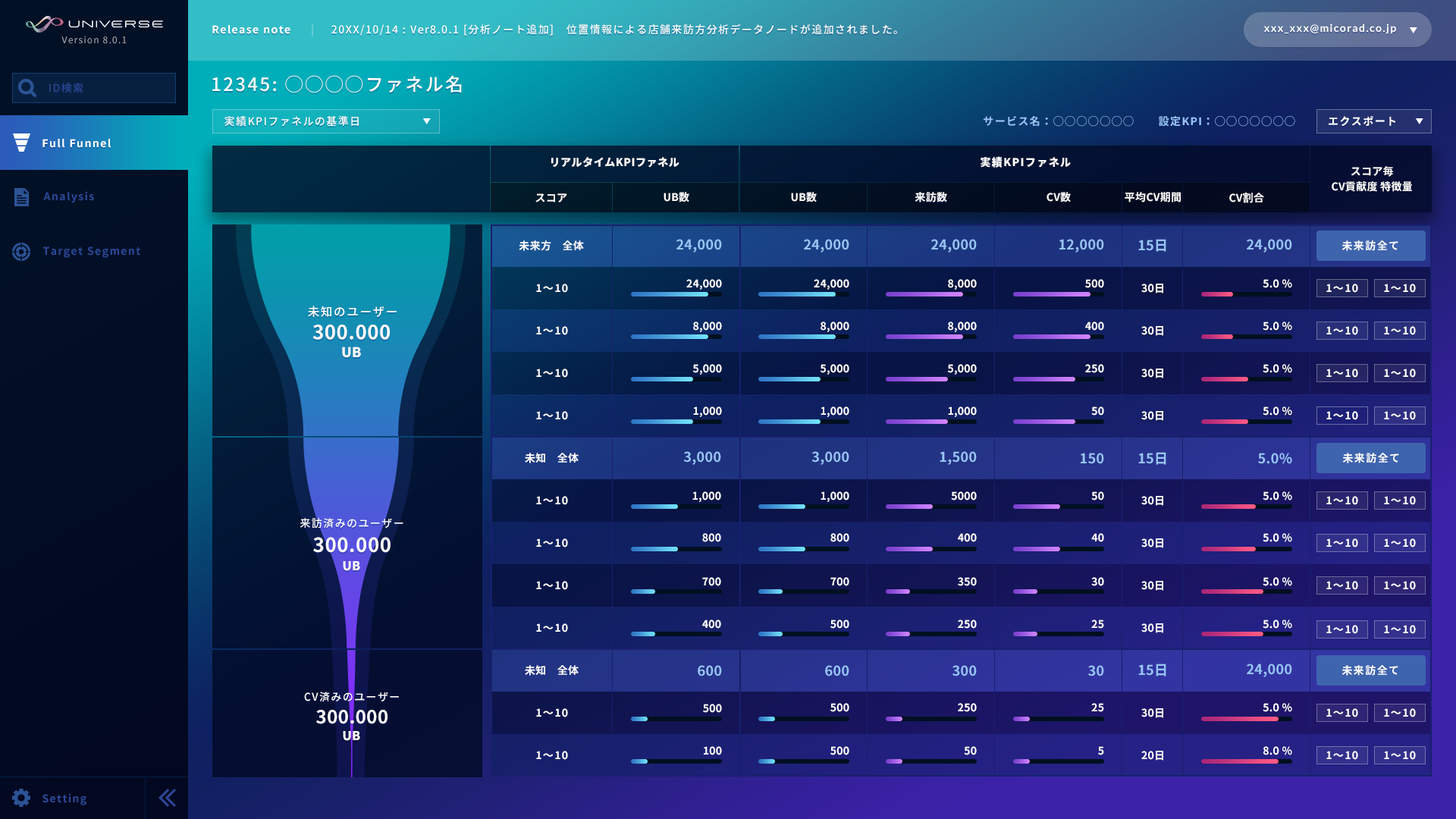Click 未来訪全て button in the 3,000 row
1456x819 pixels.
(1370, 458)
